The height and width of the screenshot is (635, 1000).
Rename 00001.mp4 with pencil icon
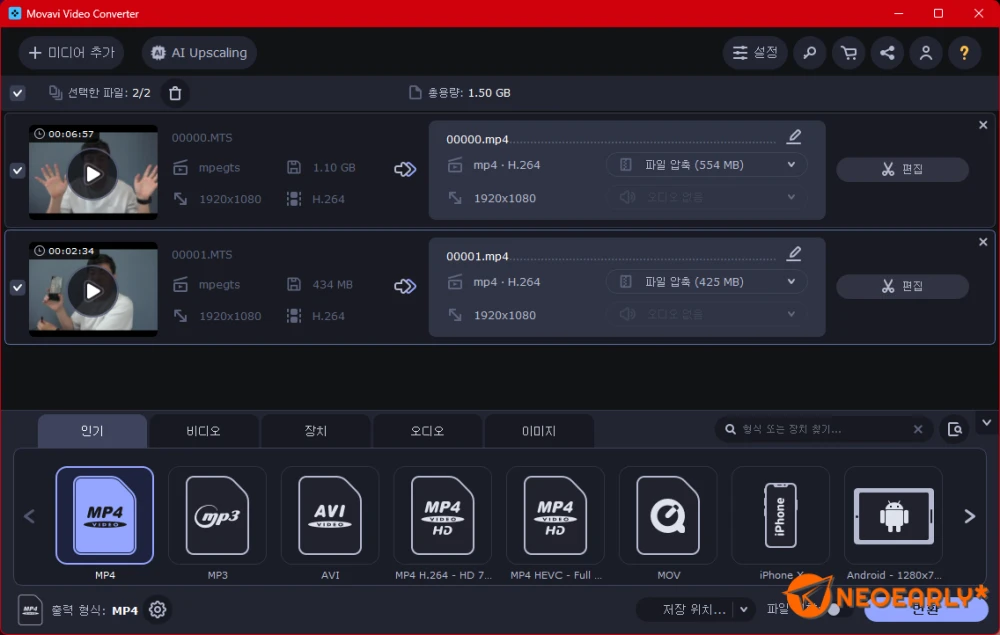[794, 254]
